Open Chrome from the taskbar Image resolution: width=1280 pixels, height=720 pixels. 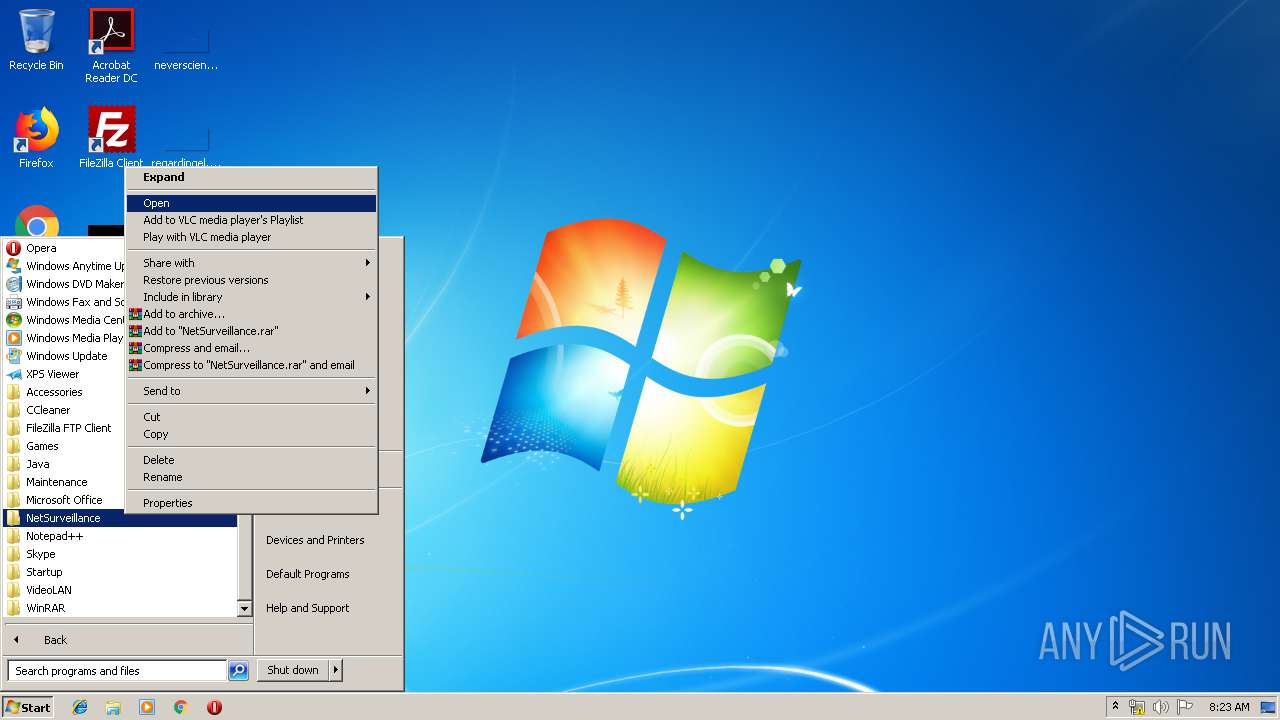181,707
